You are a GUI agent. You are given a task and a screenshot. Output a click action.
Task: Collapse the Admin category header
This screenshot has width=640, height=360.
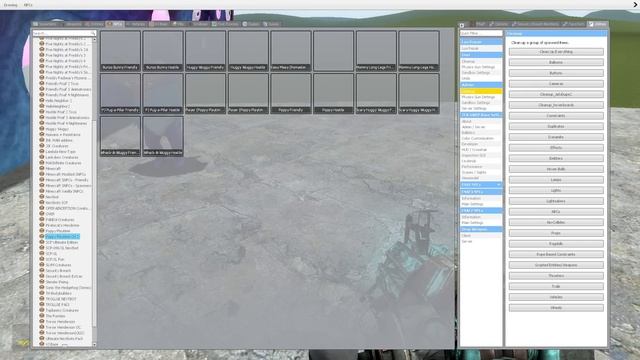point(481,85)
